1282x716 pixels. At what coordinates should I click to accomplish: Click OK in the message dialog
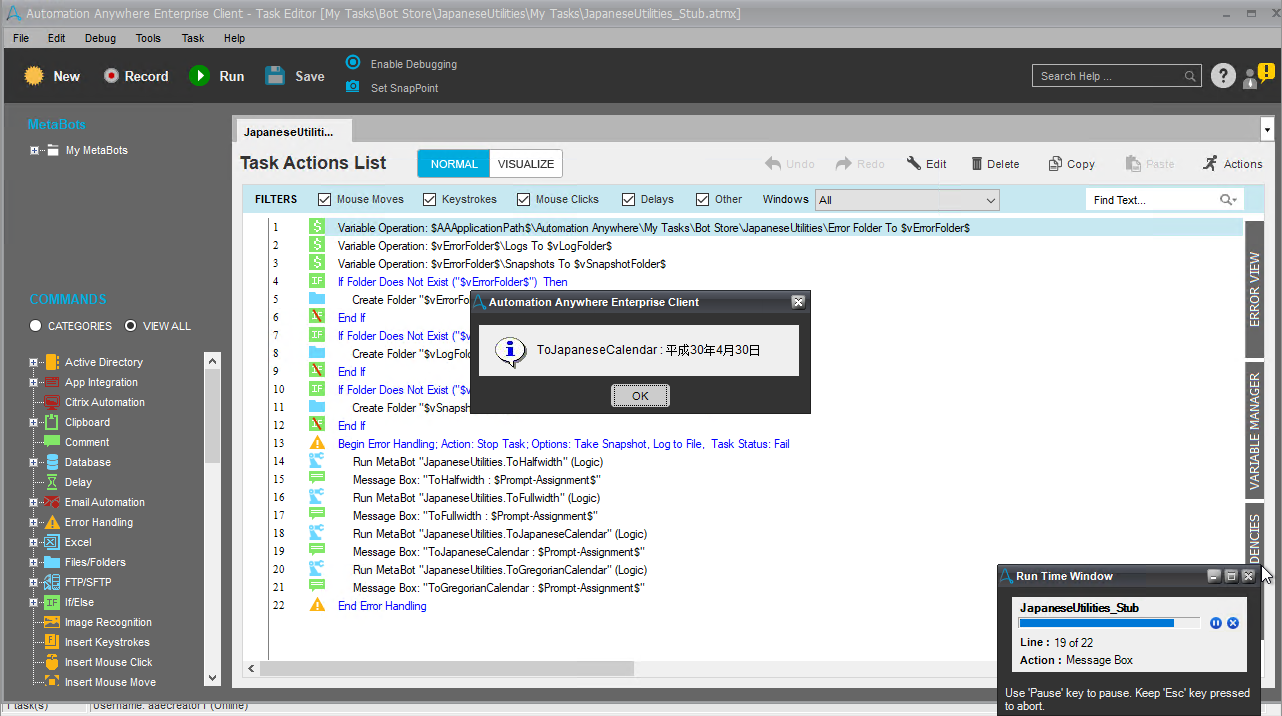[640, 396]
